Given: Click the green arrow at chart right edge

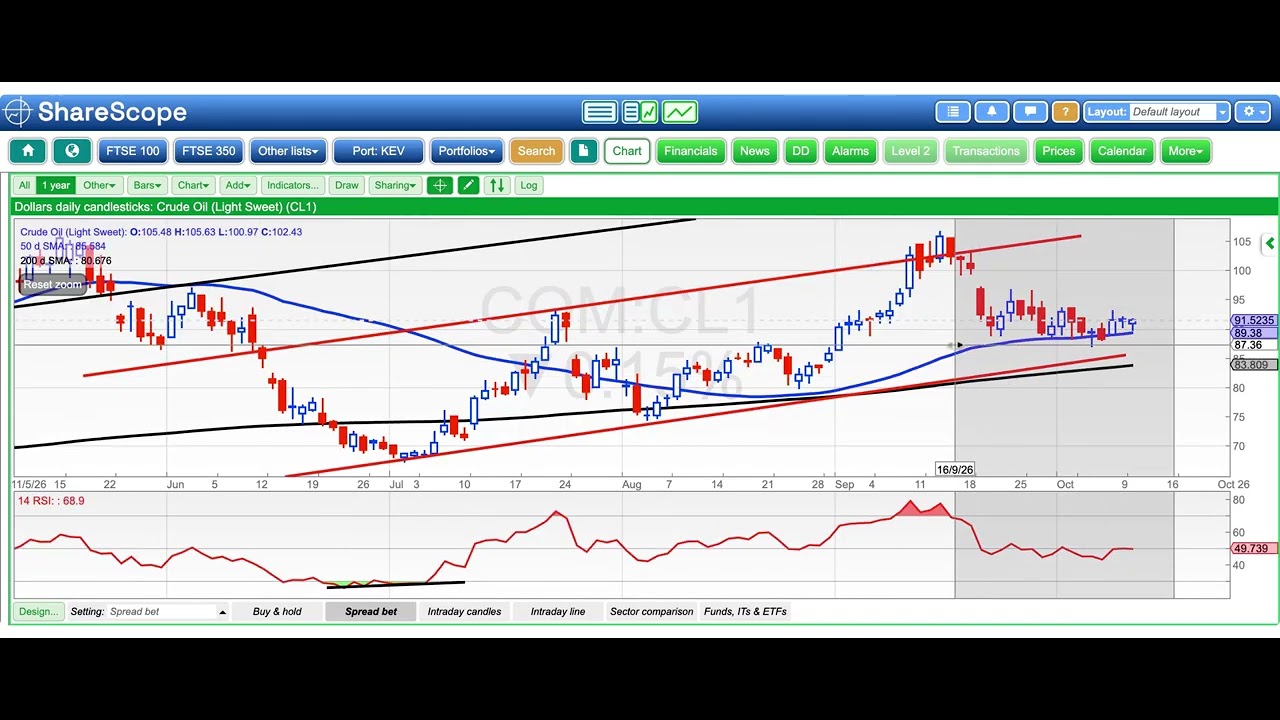Looking at the screenshot, I should [x=1269, y=243].
